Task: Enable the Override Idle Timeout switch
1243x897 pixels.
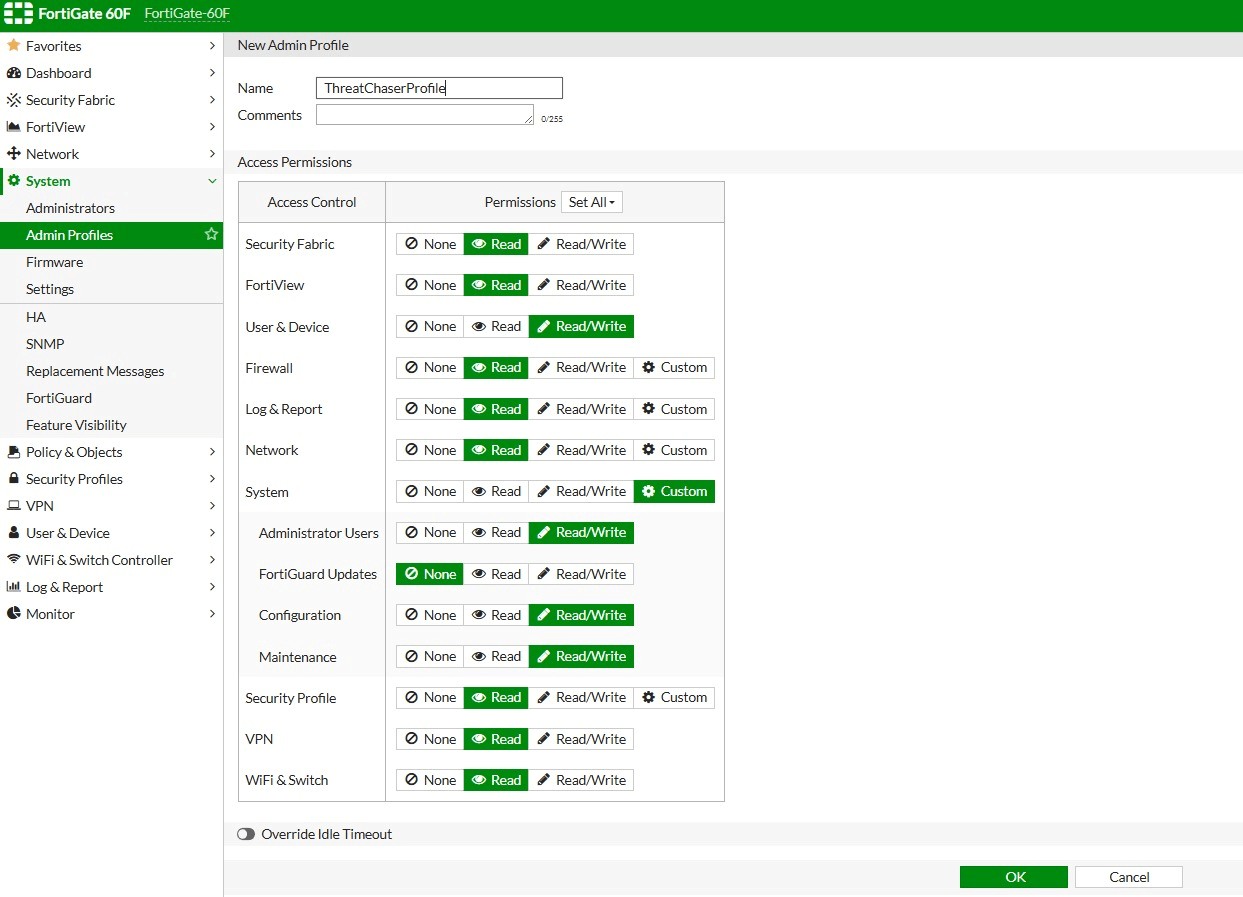Action: point(246,834)
